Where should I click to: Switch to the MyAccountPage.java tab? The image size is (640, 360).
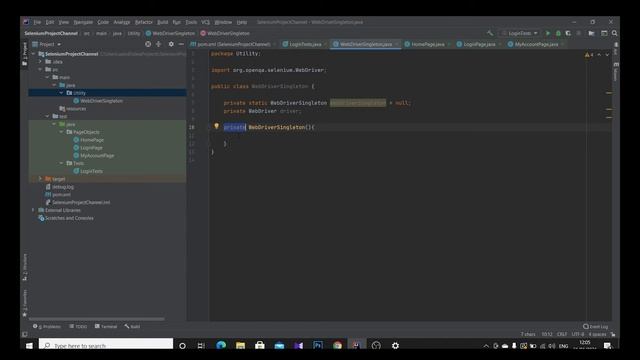(x=536, y=44)
